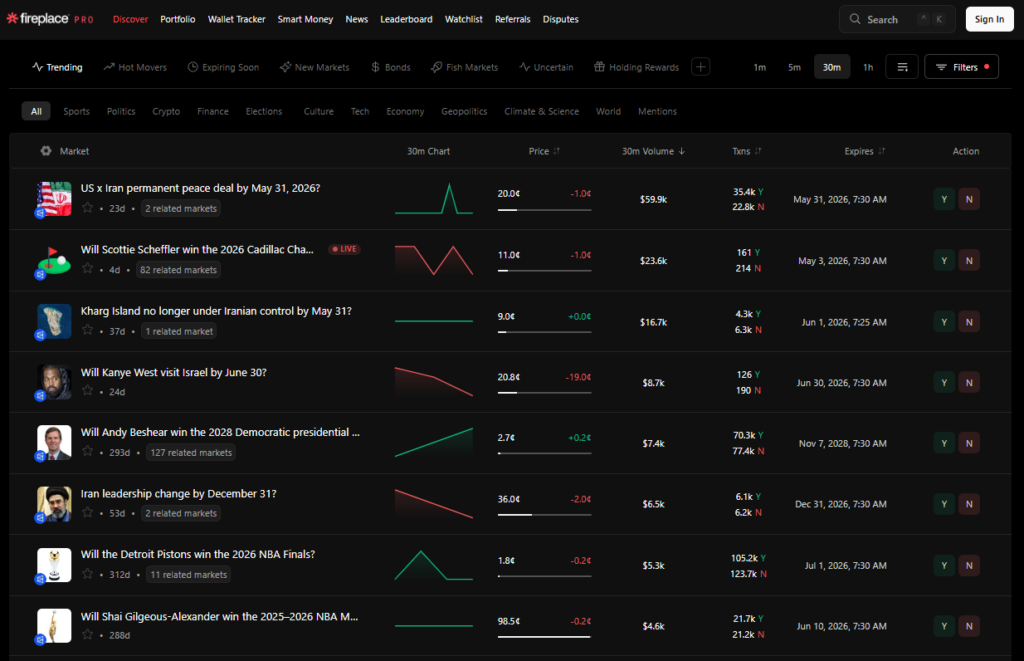Click the Expires sort arrows icon
The width and height of the screenshot is (1024, 661).
pyautogui.click(x=882, y=151)
